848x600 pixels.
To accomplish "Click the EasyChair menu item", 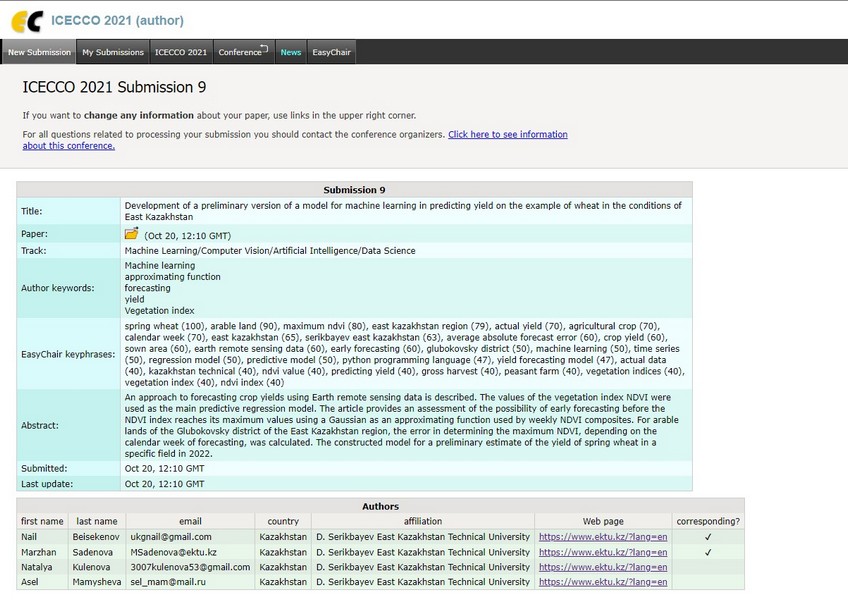I will click(331, 52).
